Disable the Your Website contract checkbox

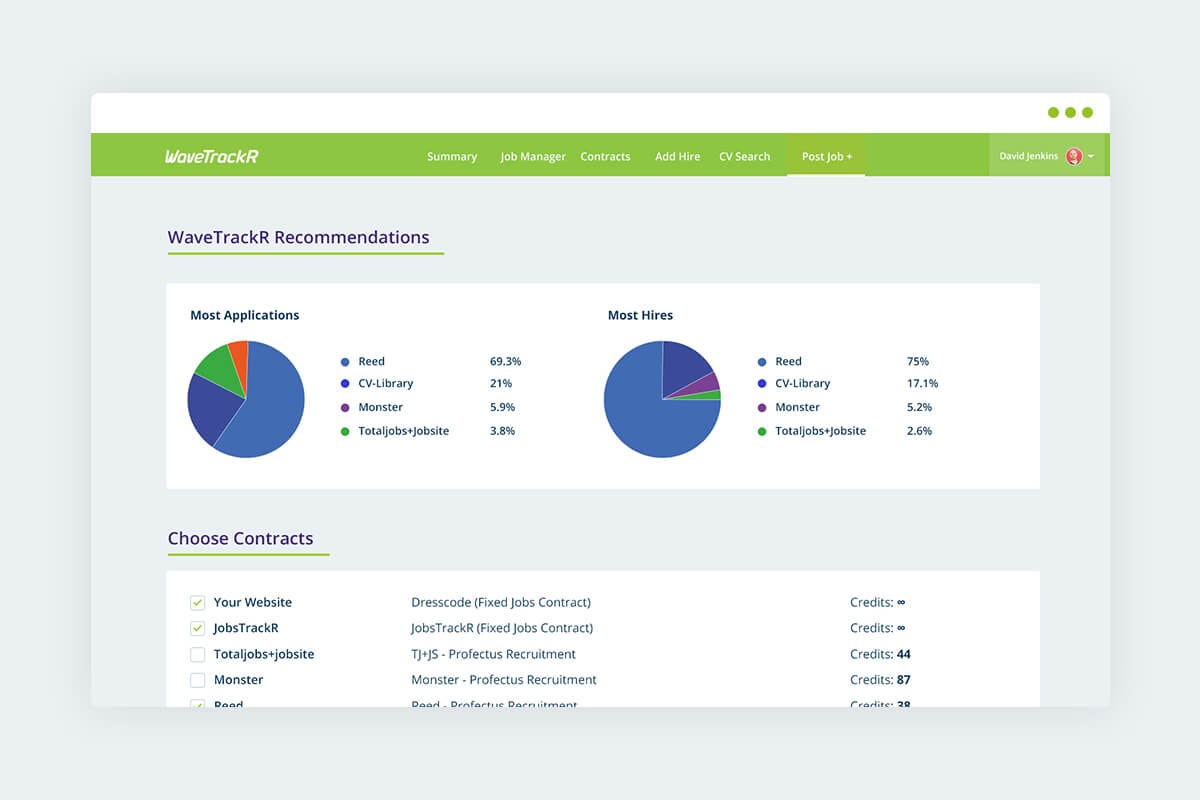[x=198, y=602]
